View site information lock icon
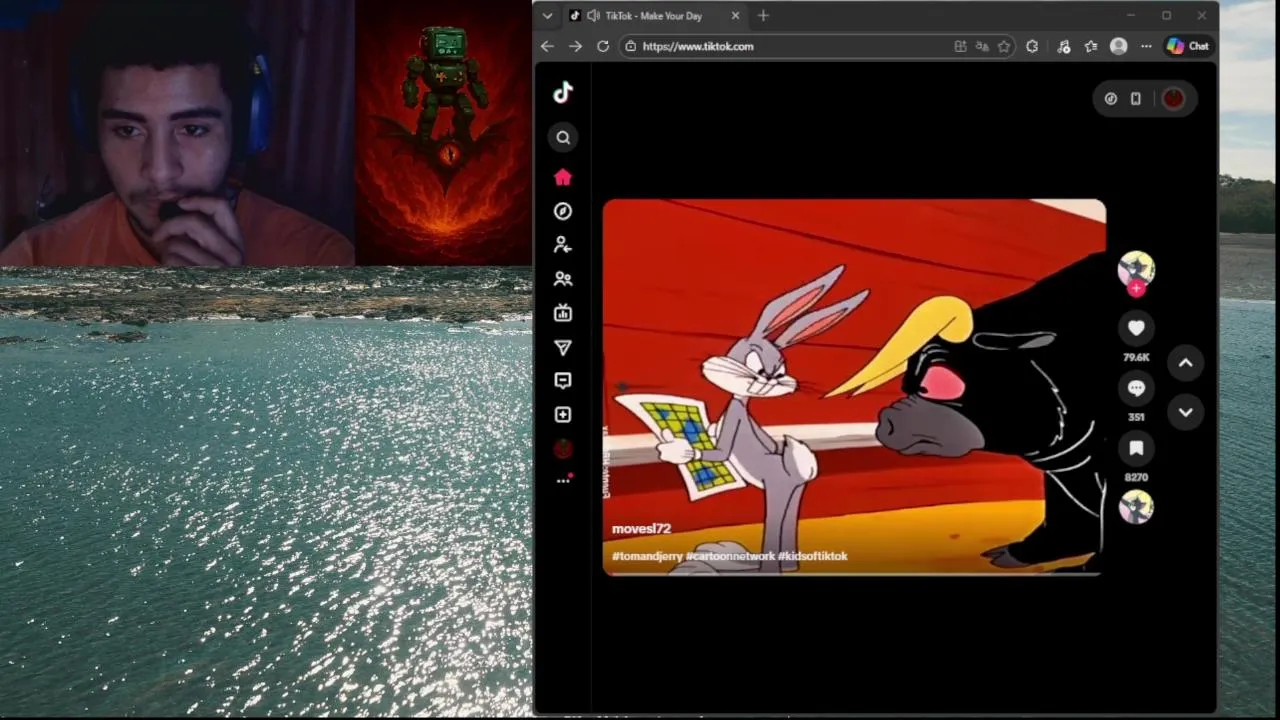1280x720 pixels. tap(630, 46)
